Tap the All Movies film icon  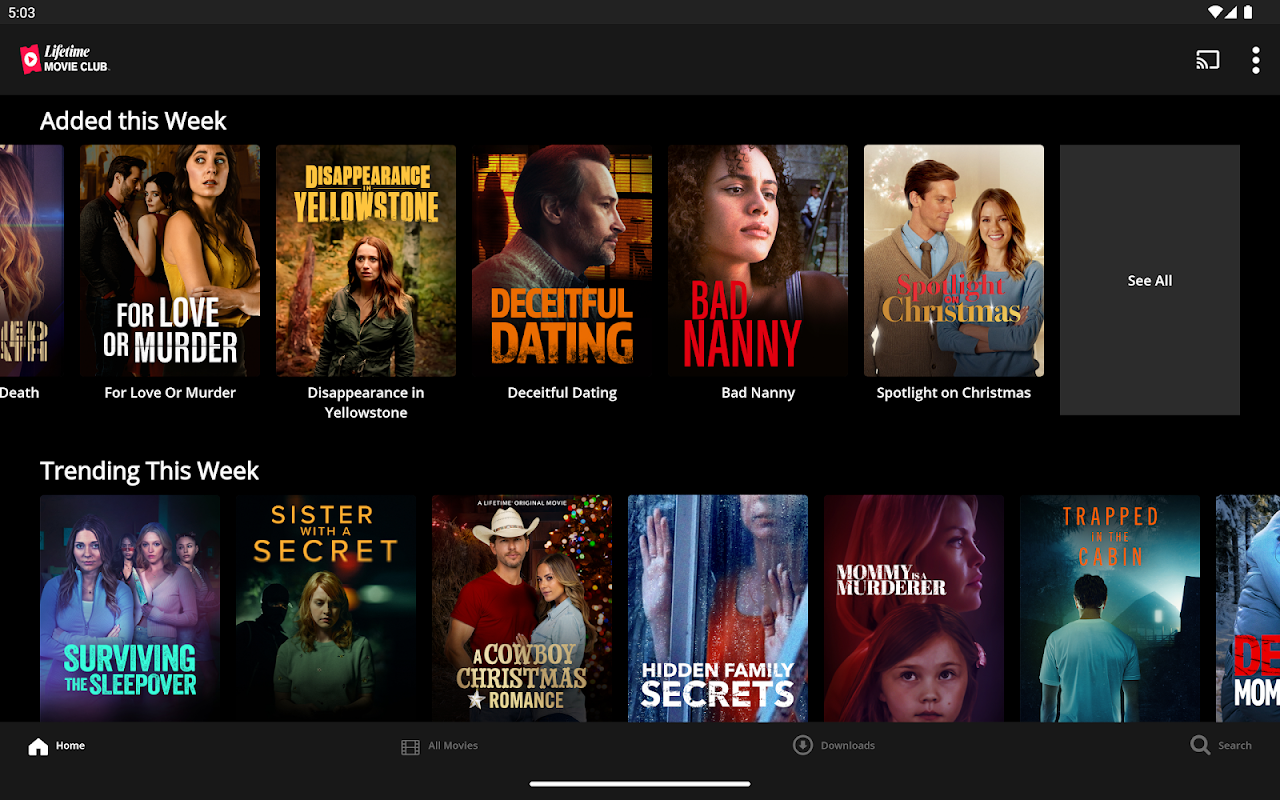click(410, 747)
